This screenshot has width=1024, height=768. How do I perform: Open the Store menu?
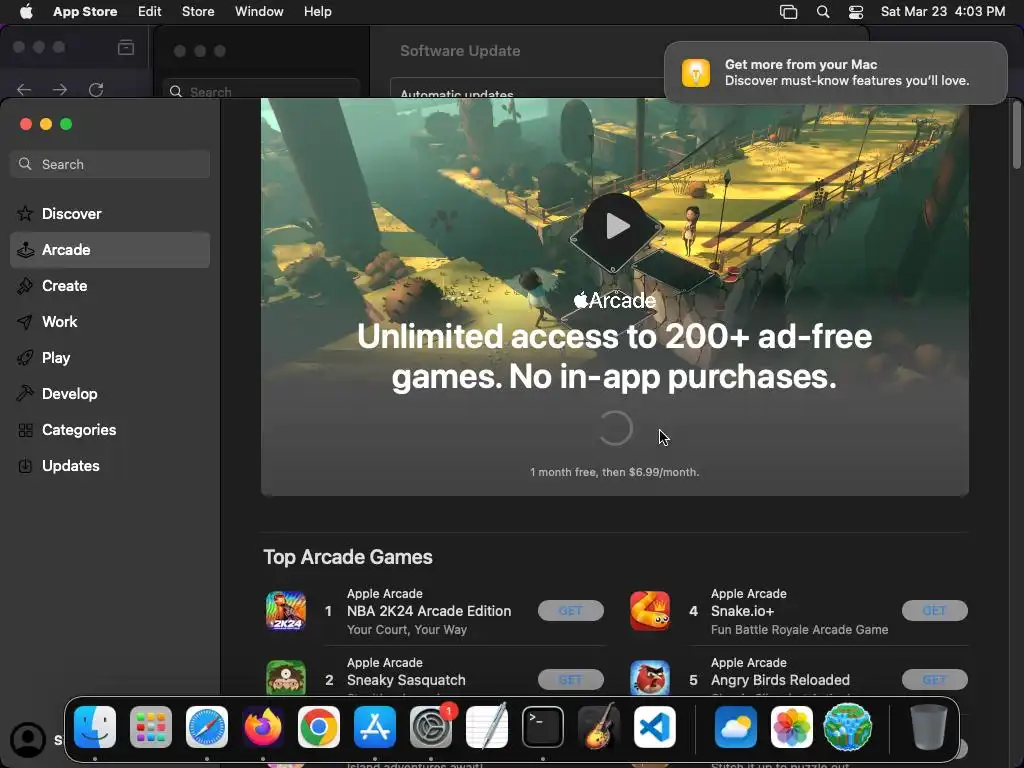[x=198, y=12]
